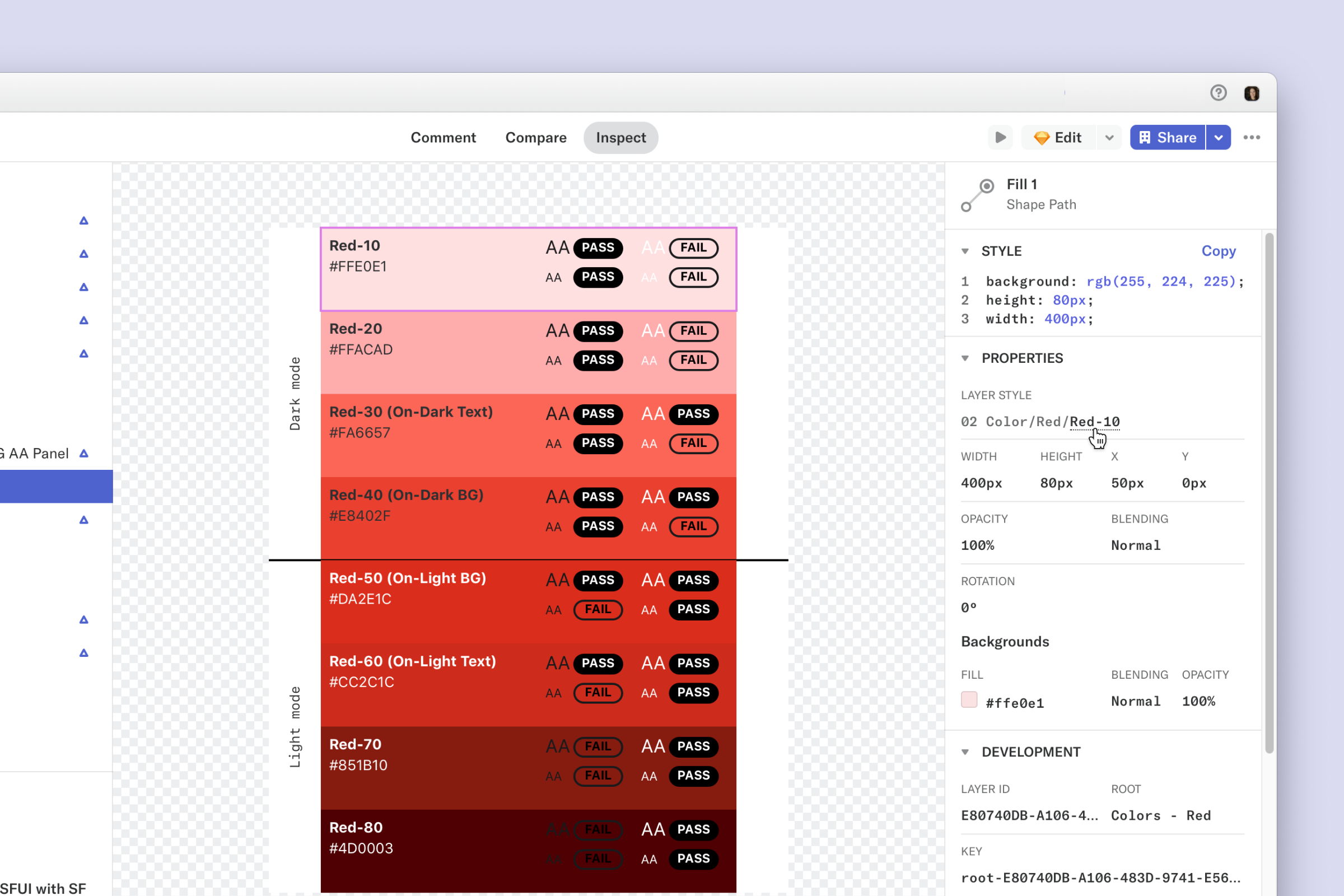1344x896 pixels.
Task: Open the help question mark icon
Action: pyautogui.click(x=1219, y=92)
